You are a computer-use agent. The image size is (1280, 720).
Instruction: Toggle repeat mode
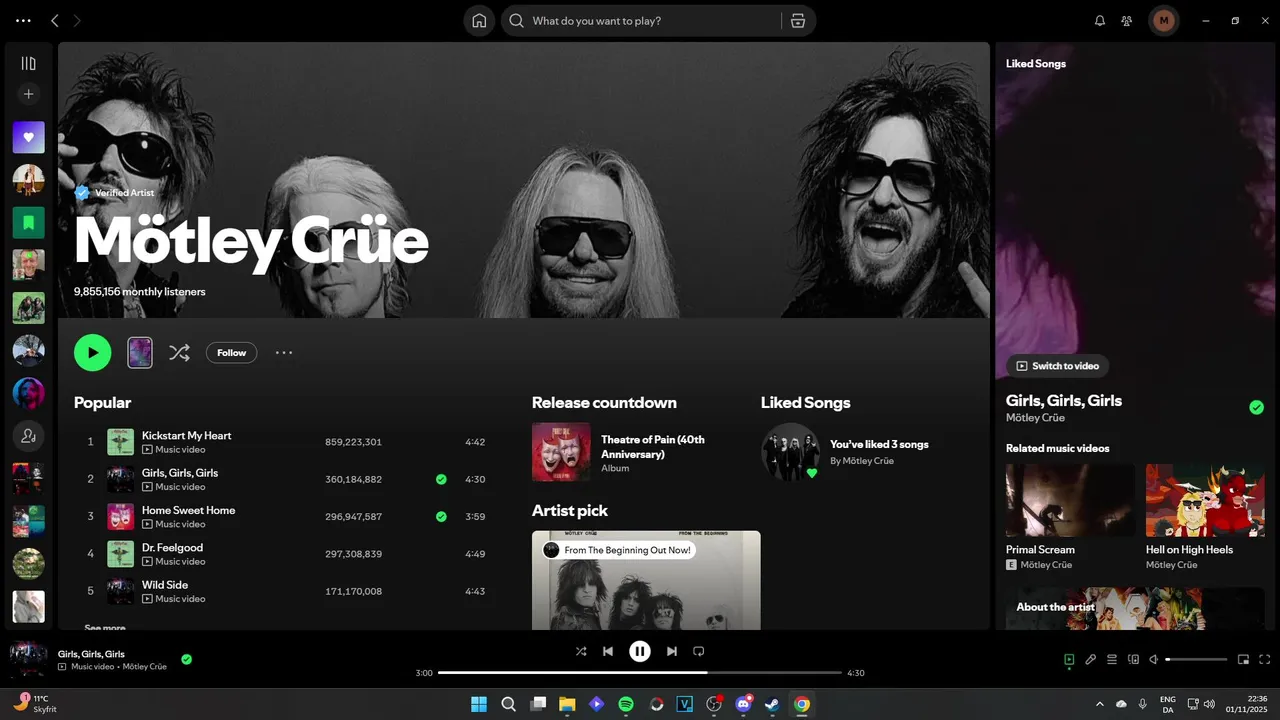click(x=699, y=651)
